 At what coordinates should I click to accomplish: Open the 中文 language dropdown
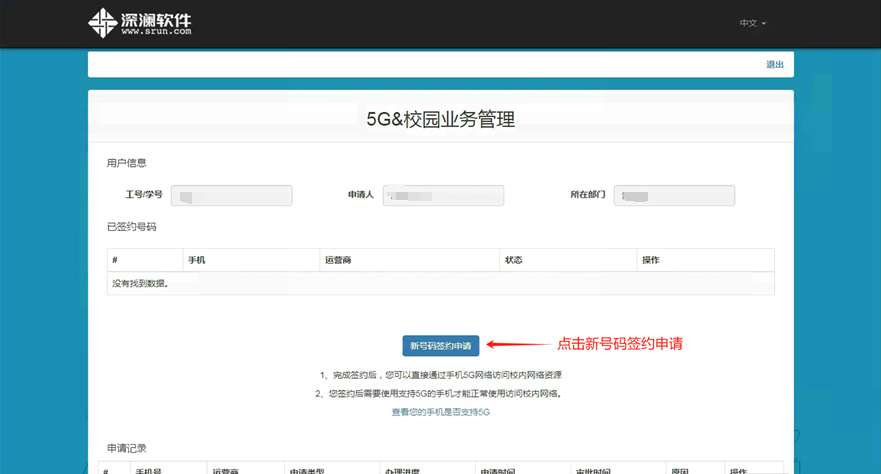752,23
